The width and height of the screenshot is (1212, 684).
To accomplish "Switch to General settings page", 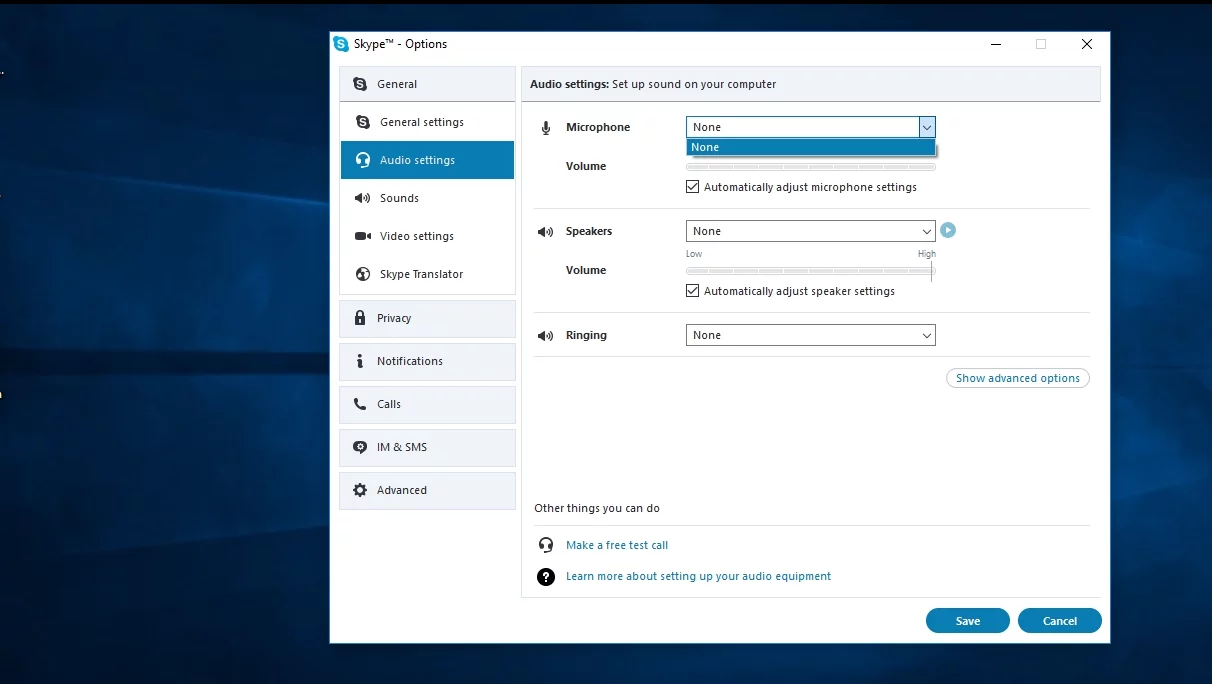I will pos(421,122).
